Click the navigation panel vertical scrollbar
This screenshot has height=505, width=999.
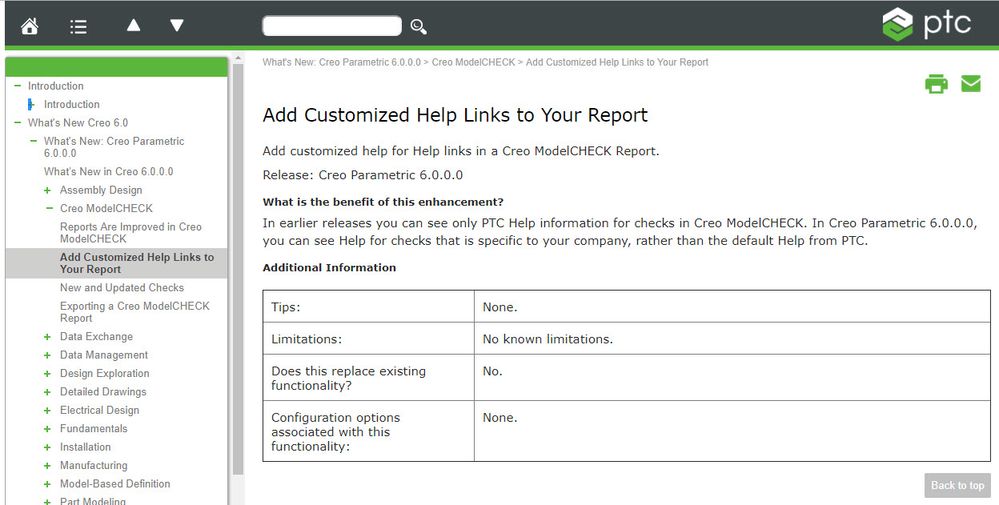tap(238, 300)
